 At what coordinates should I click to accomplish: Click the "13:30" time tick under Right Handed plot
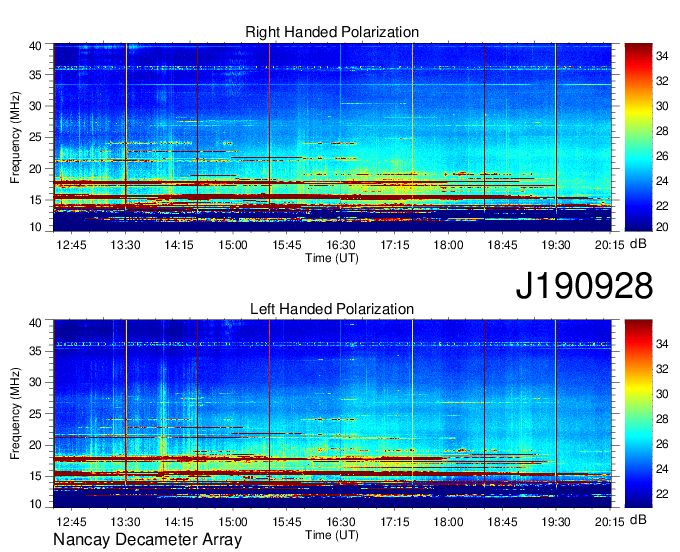[125, 245]
